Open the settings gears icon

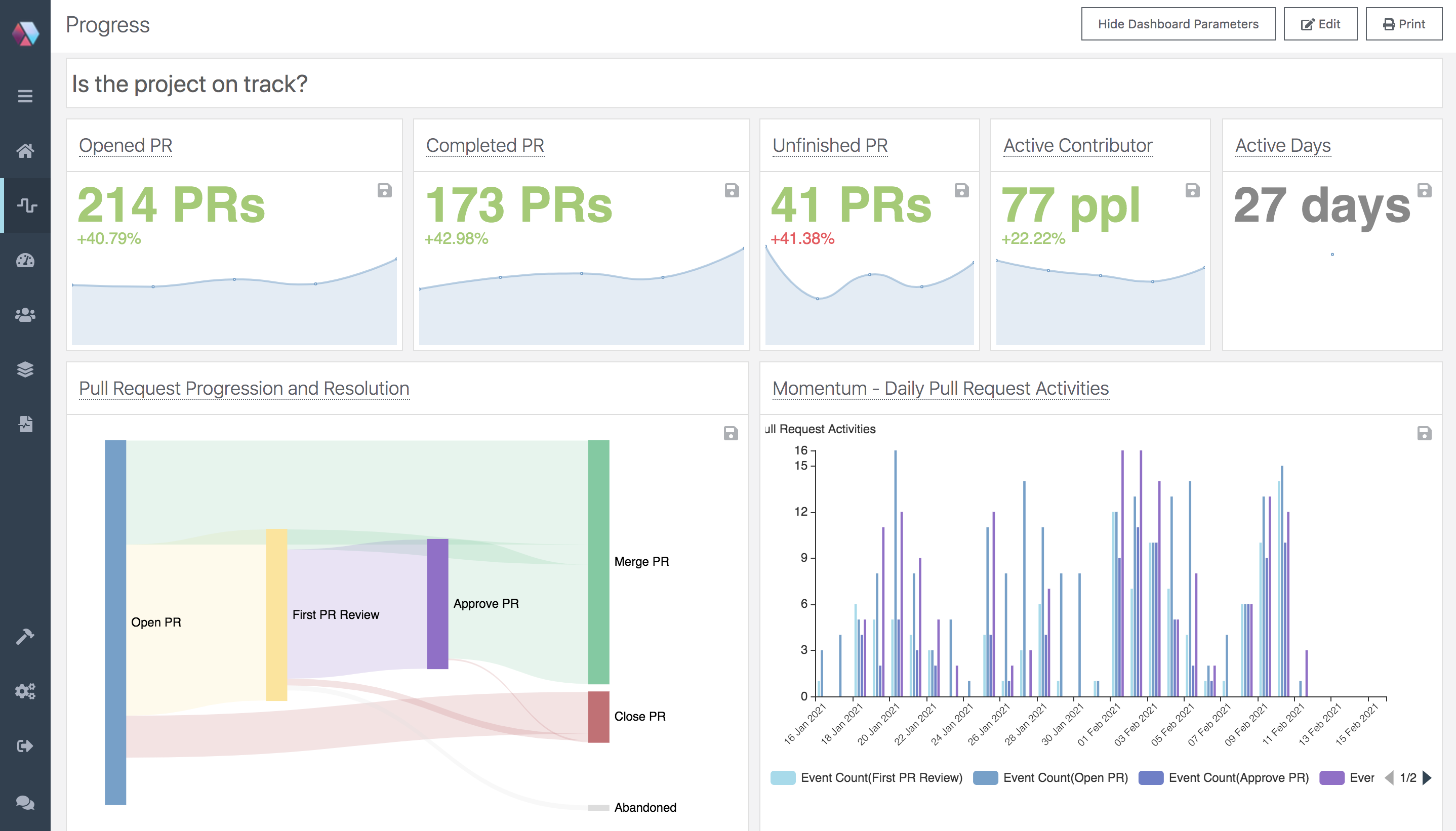point(26,692)
